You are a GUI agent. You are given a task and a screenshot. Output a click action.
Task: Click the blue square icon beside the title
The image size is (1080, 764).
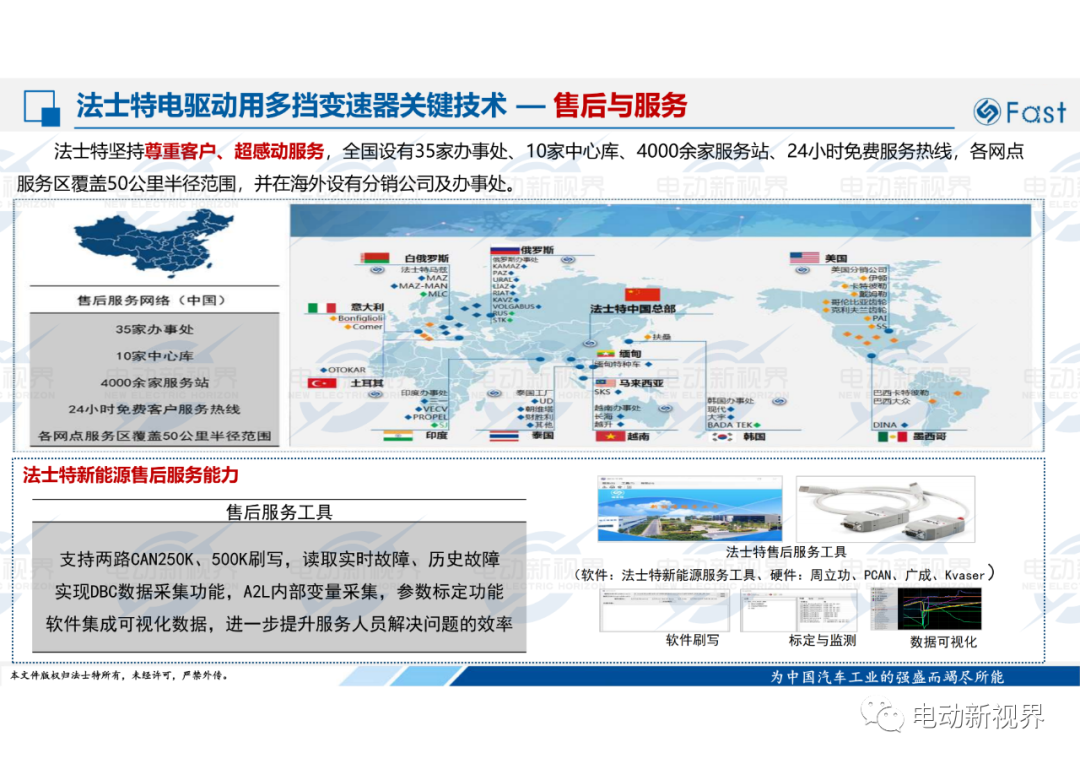tap(42, 108)
